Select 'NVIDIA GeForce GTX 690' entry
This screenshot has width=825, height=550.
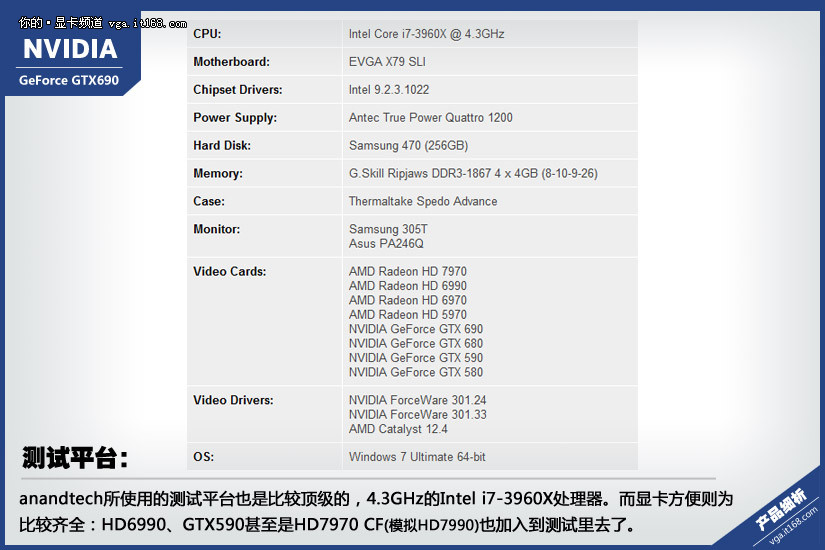click(x=416, y=329)
